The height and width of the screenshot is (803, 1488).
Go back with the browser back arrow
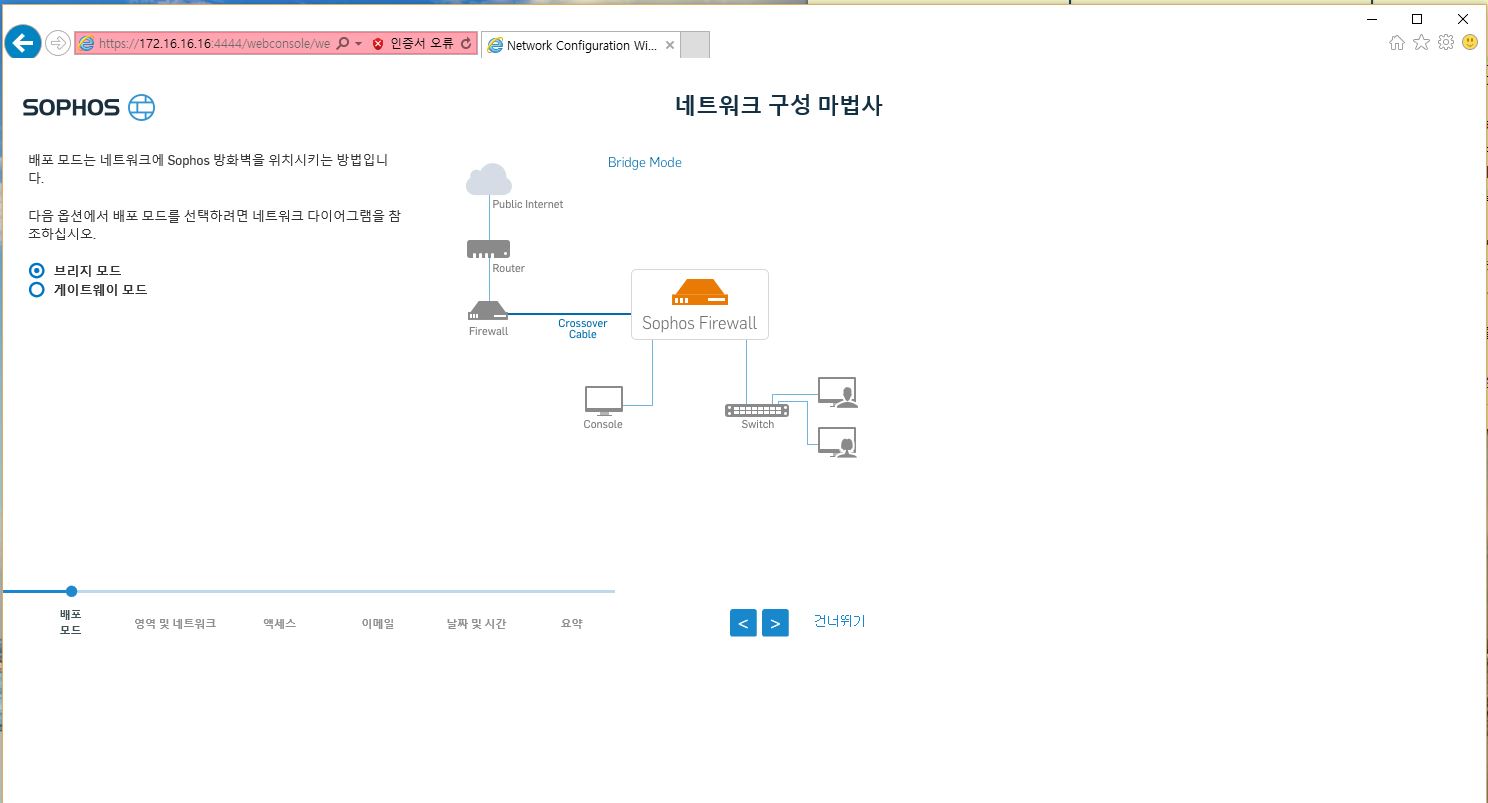point(22,43)
